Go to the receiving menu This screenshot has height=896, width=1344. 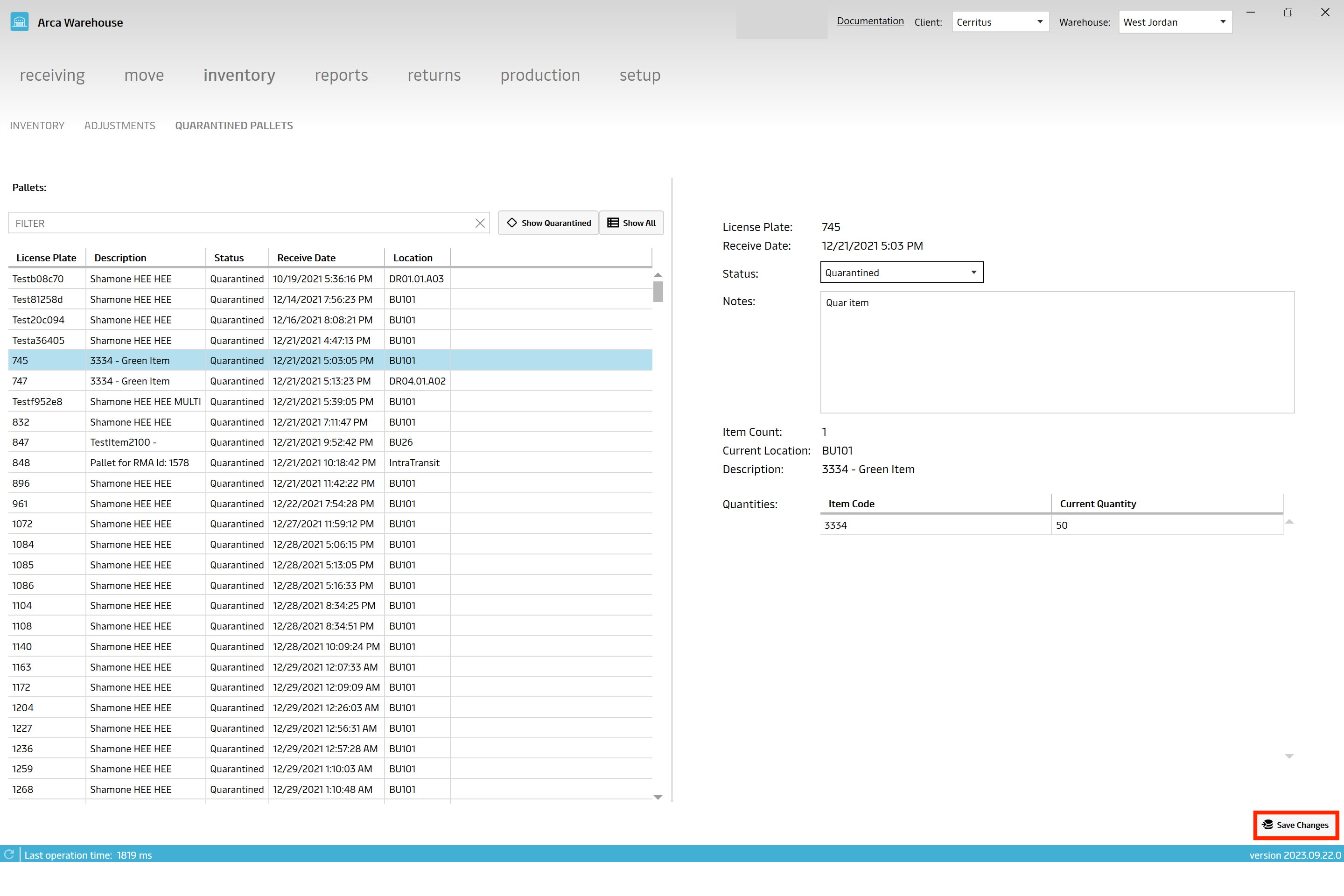point(52,75)
